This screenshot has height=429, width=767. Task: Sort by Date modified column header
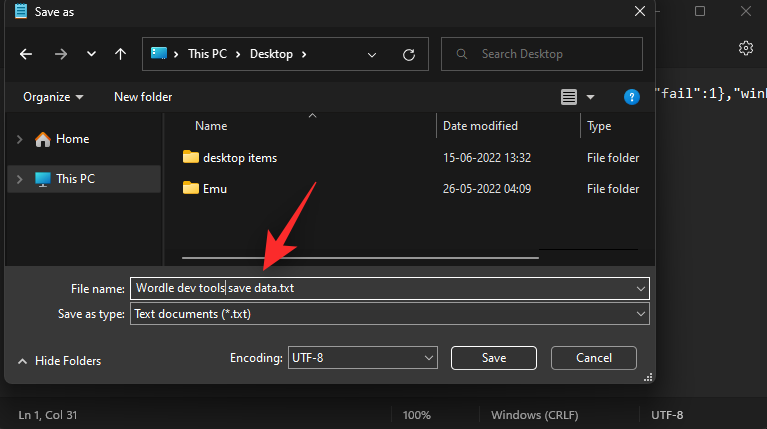[481, 126]
